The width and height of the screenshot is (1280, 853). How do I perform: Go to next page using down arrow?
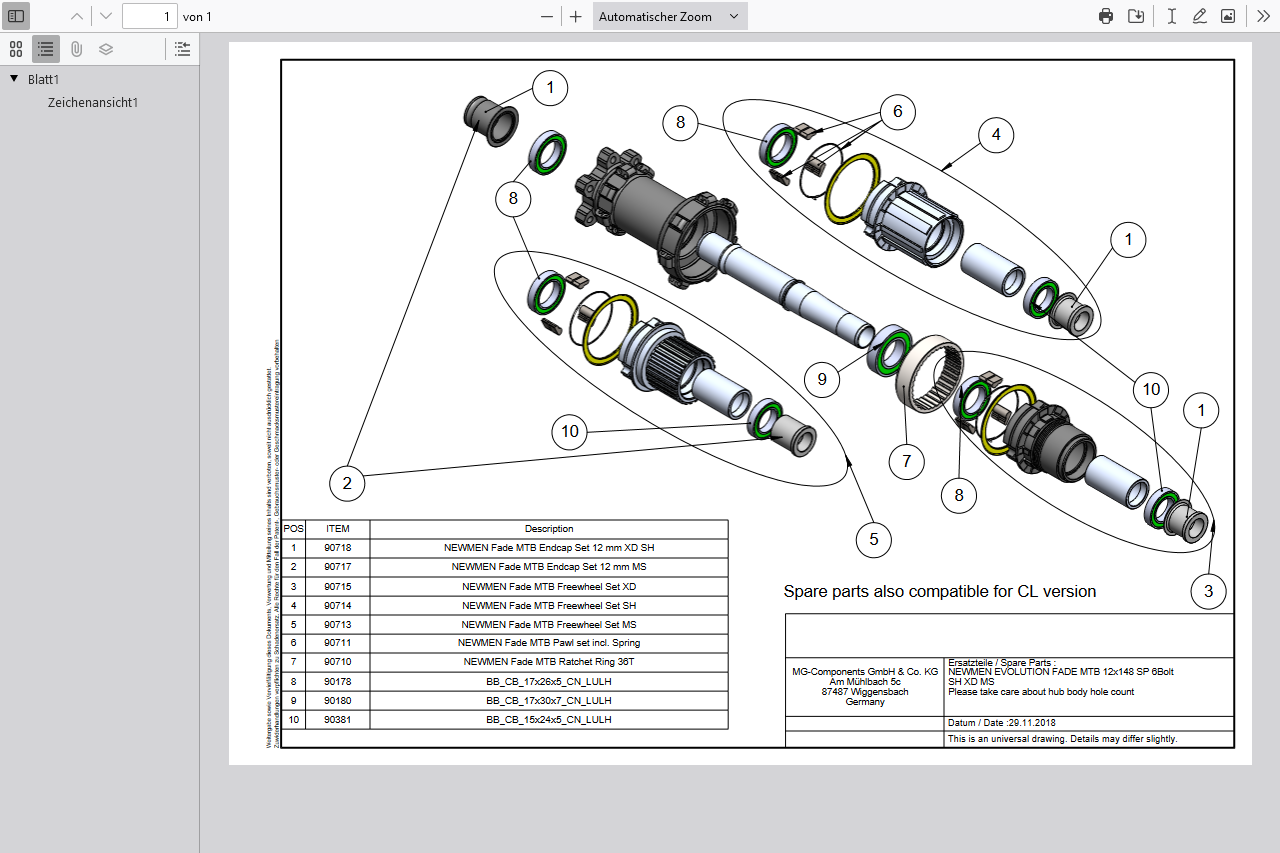tap(106, 16)
